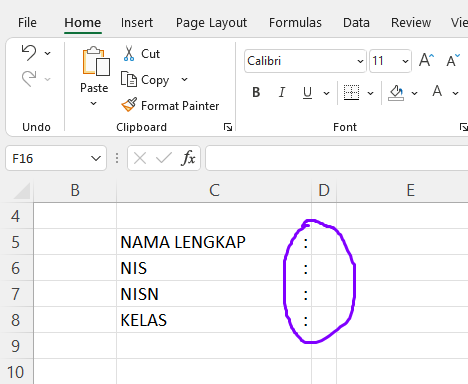Image resolution: width=468 pixels, height=384 pixels.
Task: Select cell containing KELAS
Action: click(214, 320)
